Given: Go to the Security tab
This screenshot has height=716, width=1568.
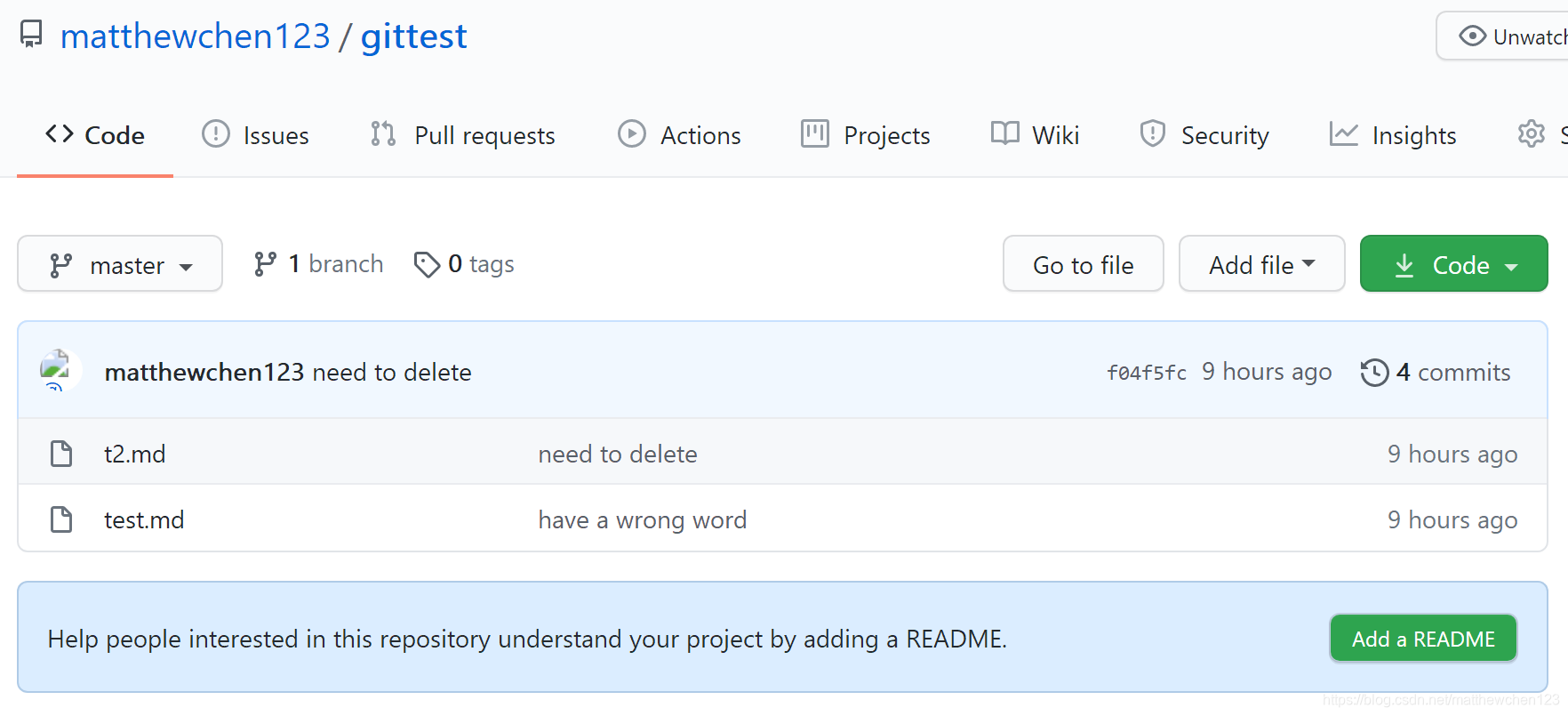Looking at the screenshot, I should click(x=1204, y=135).
